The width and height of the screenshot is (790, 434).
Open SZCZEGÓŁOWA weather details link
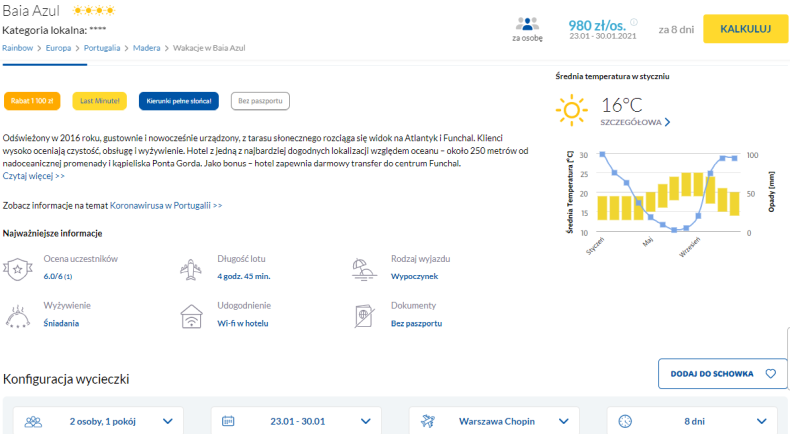click(x=635, y=122)
